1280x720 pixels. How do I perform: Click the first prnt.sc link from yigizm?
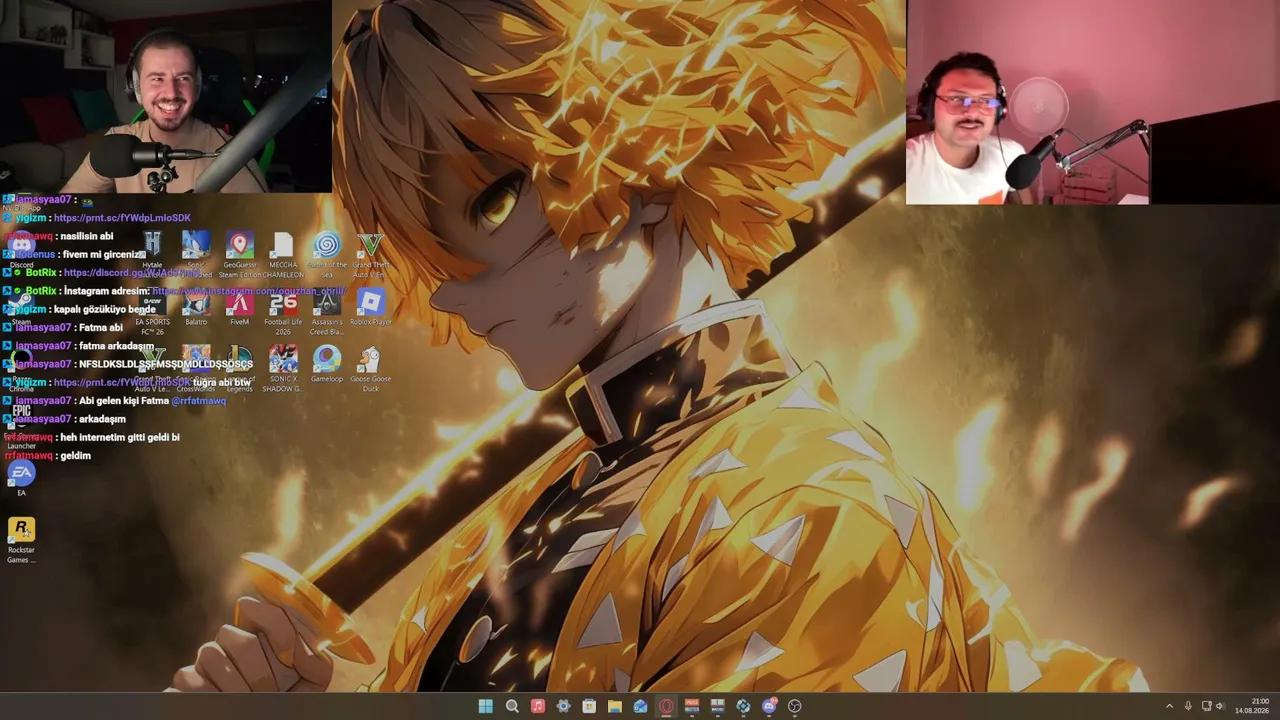tap(122, 218)
